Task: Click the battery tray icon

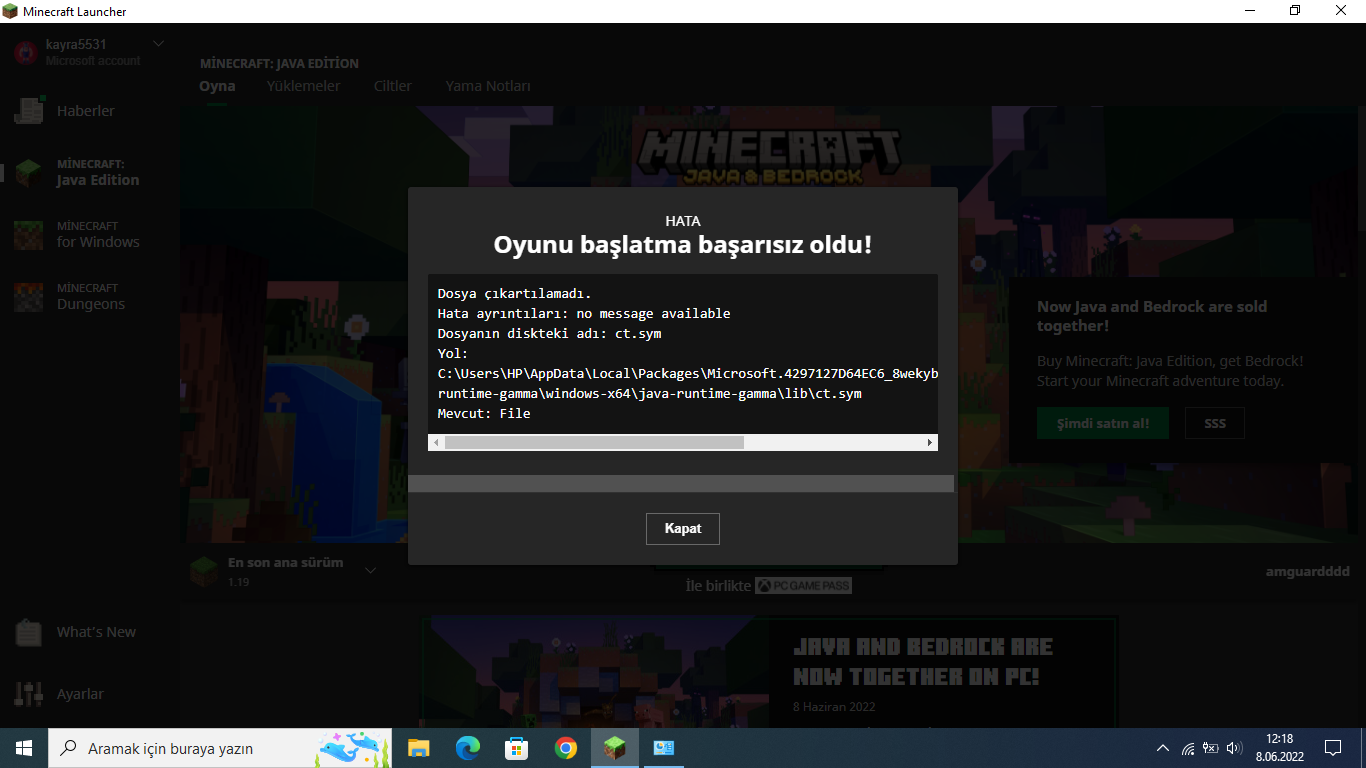Action: click(1210, 748)
